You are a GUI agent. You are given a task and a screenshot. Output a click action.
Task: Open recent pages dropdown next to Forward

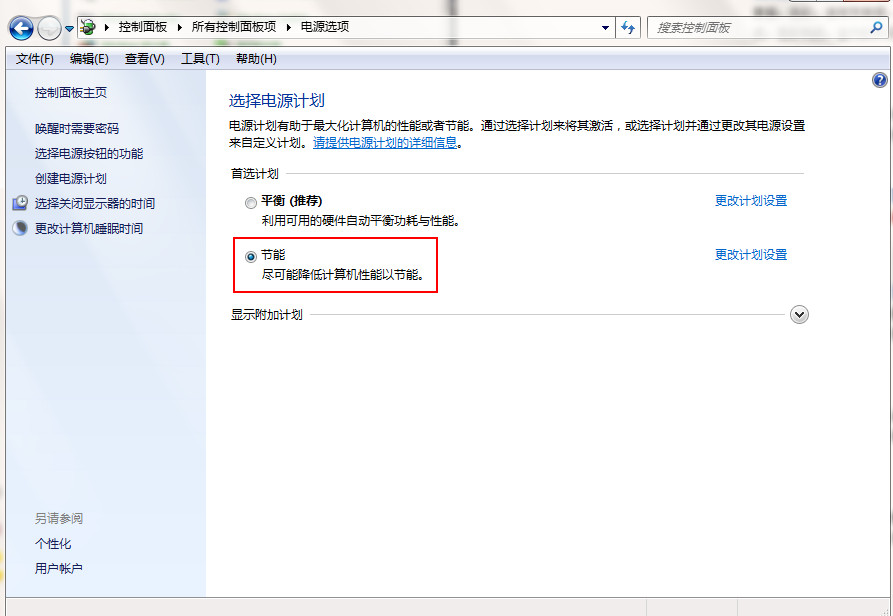(69, 29)
